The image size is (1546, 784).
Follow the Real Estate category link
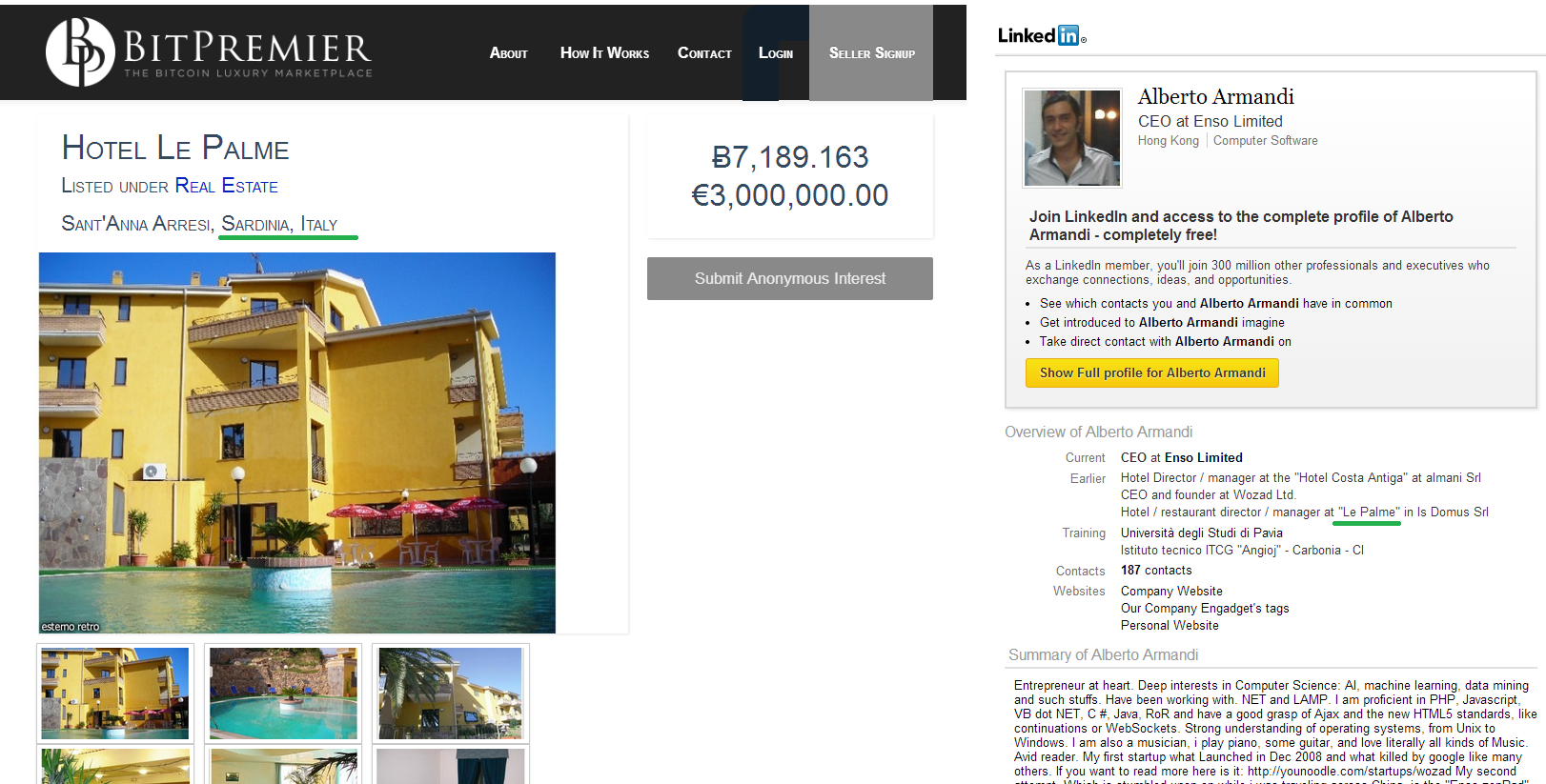pos(227,186)
